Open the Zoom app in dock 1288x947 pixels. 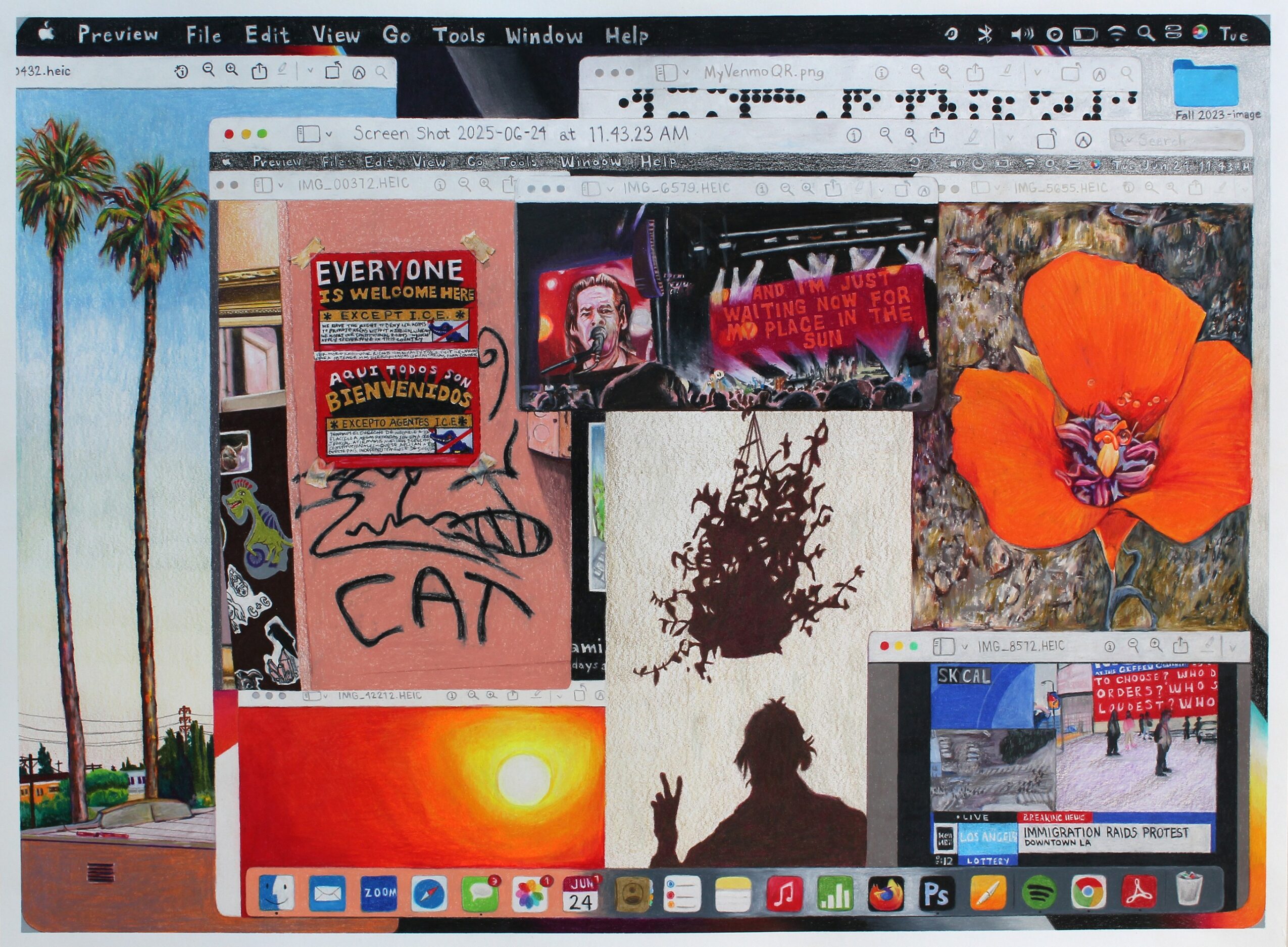click(x=378, y=893)
